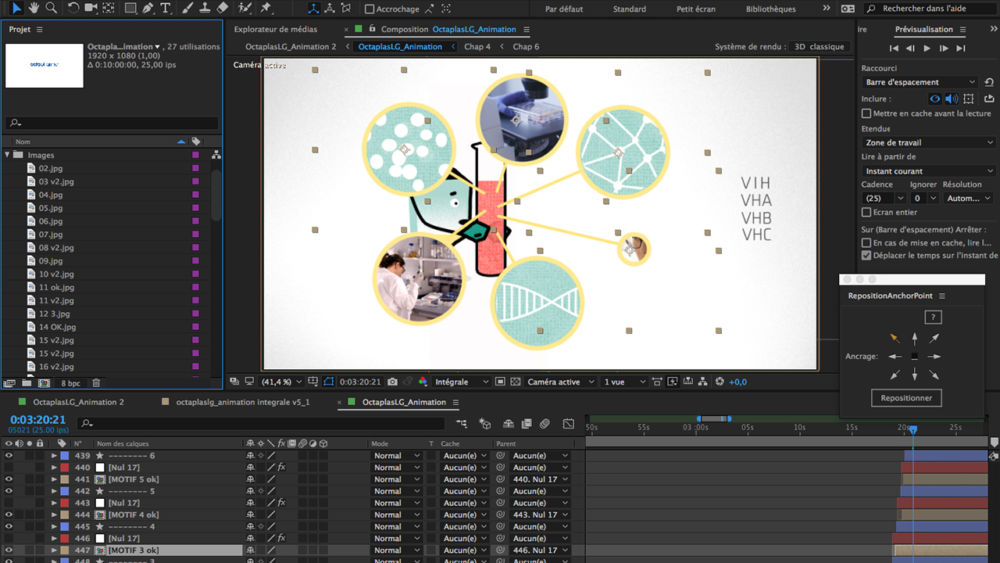
Task: Open the Explorateur de médias tab
Action: pos(276,29)
